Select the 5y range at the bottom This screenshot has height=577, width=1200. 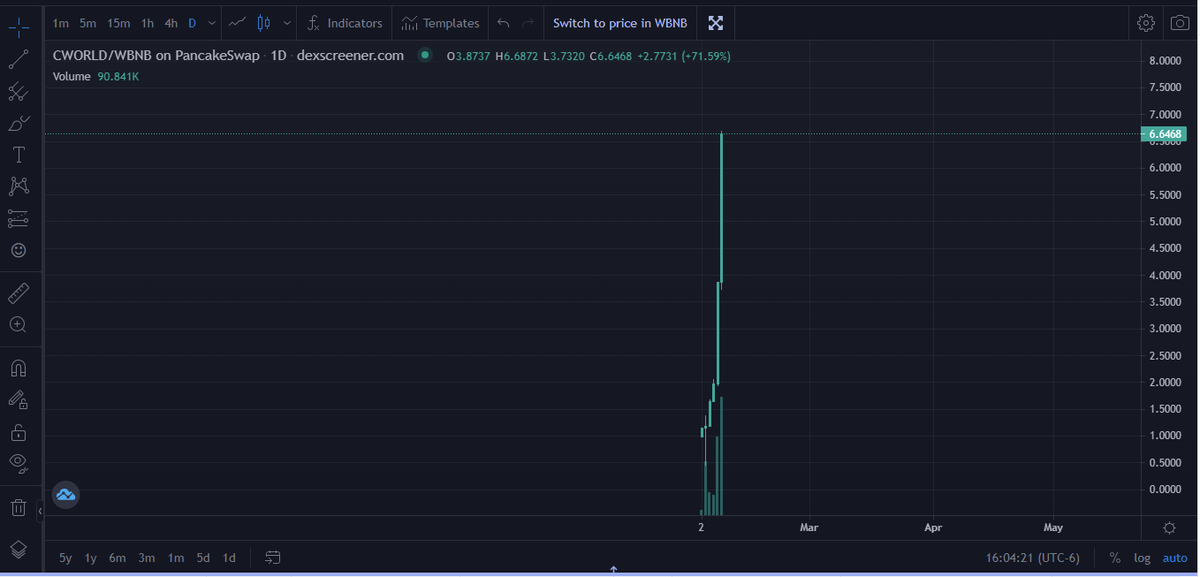(65, 557)
